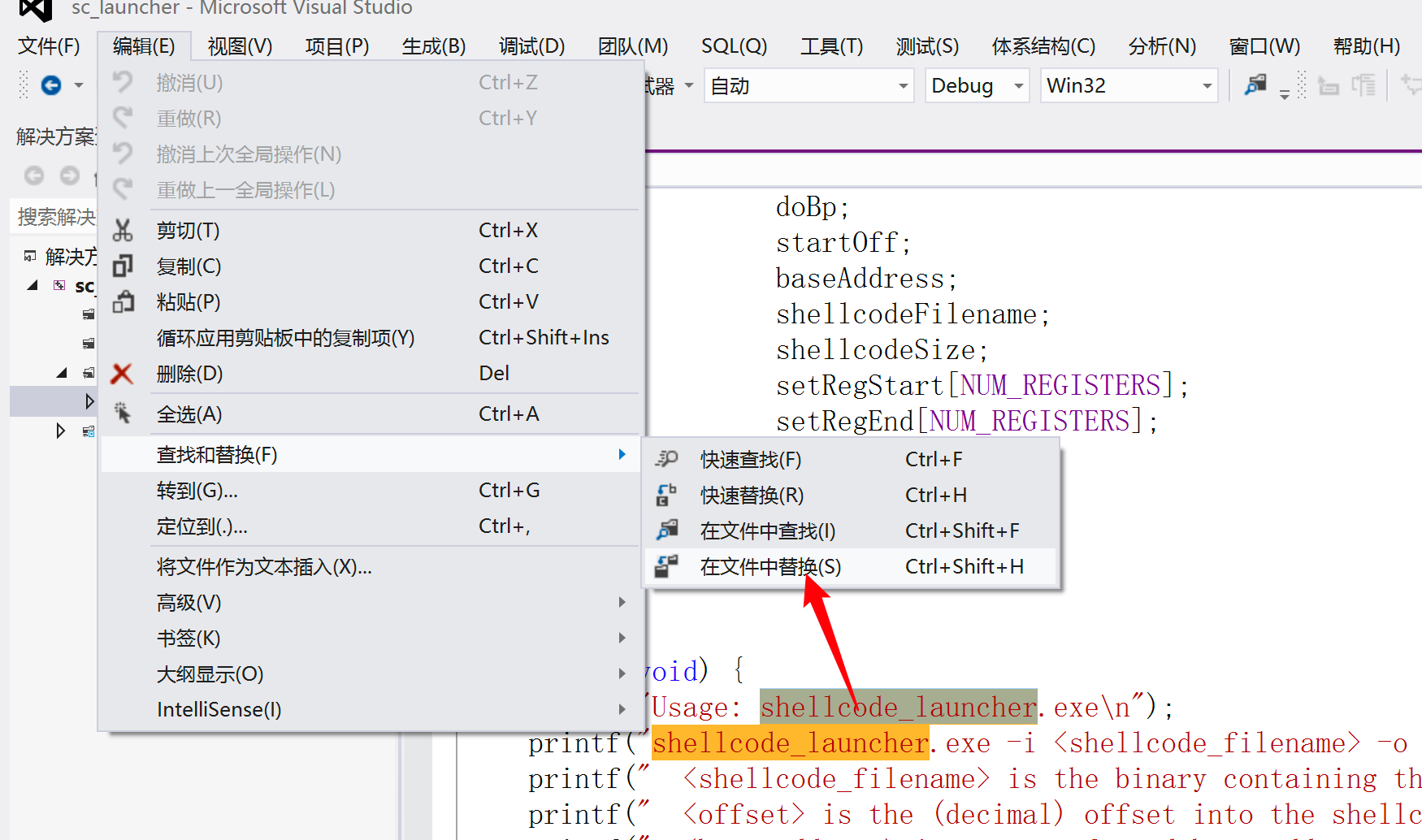Open the 体系结构(C) menu

tap(1043, 46)
